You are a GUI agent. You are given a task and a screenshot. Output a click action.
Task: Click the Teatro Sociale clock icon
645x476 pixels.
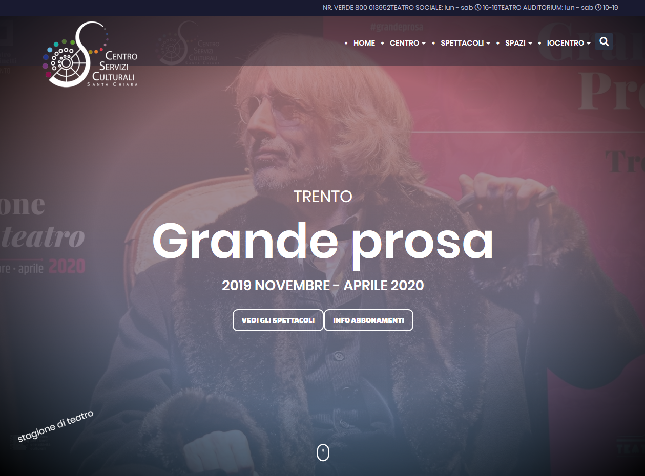tap(478, 7)
